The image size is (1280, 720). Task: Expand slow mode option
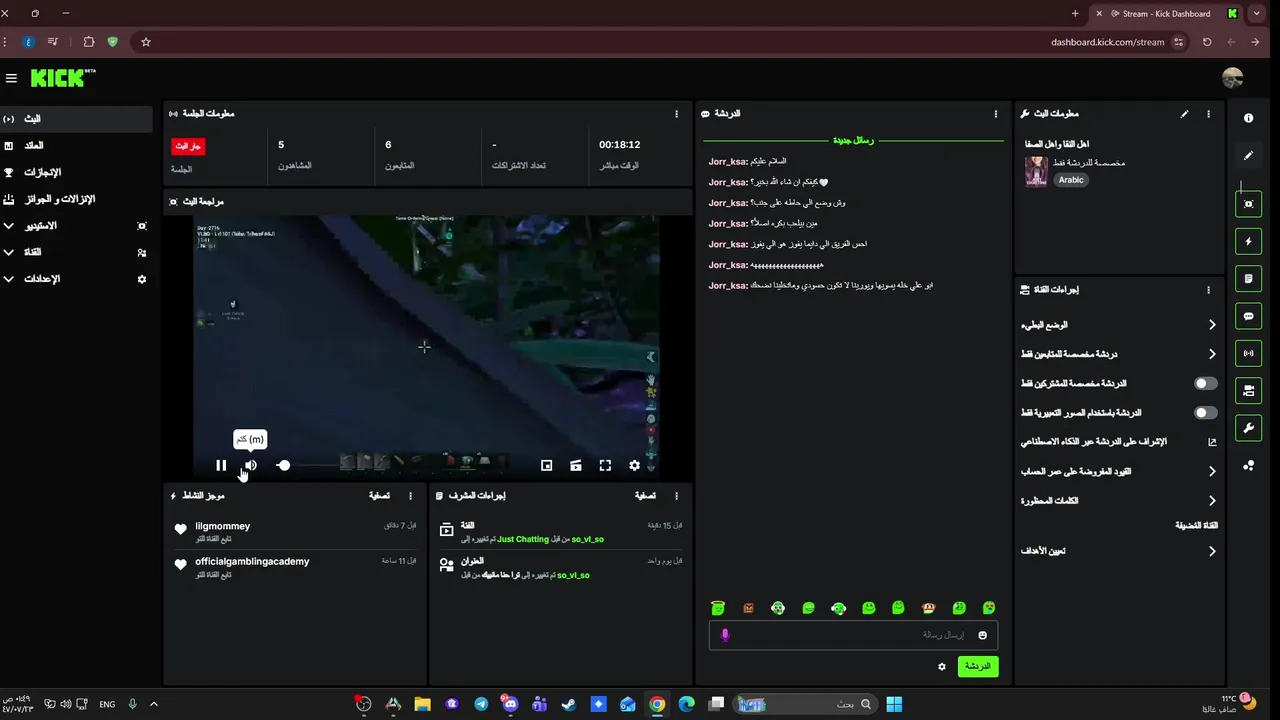pyautogui.click(x=1119, y=325)
